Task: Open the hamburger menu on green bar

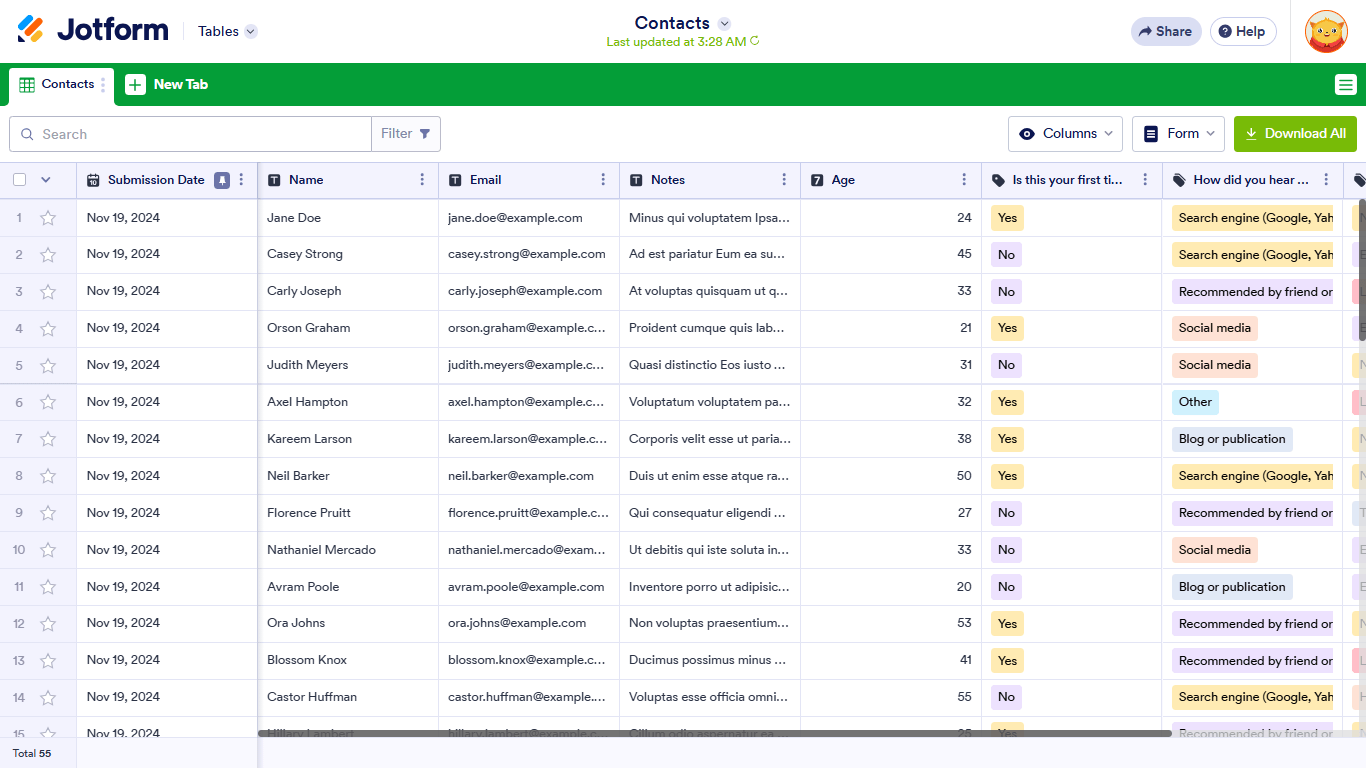Action: coord(1345,85)
